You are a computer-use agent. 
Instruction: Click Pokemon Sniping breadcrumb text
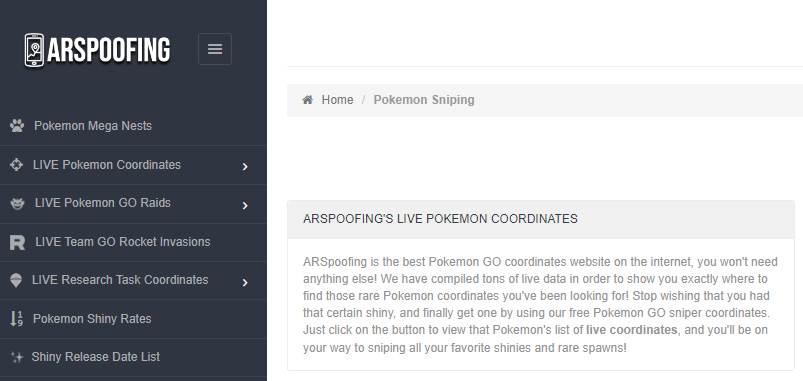(424, 100)
